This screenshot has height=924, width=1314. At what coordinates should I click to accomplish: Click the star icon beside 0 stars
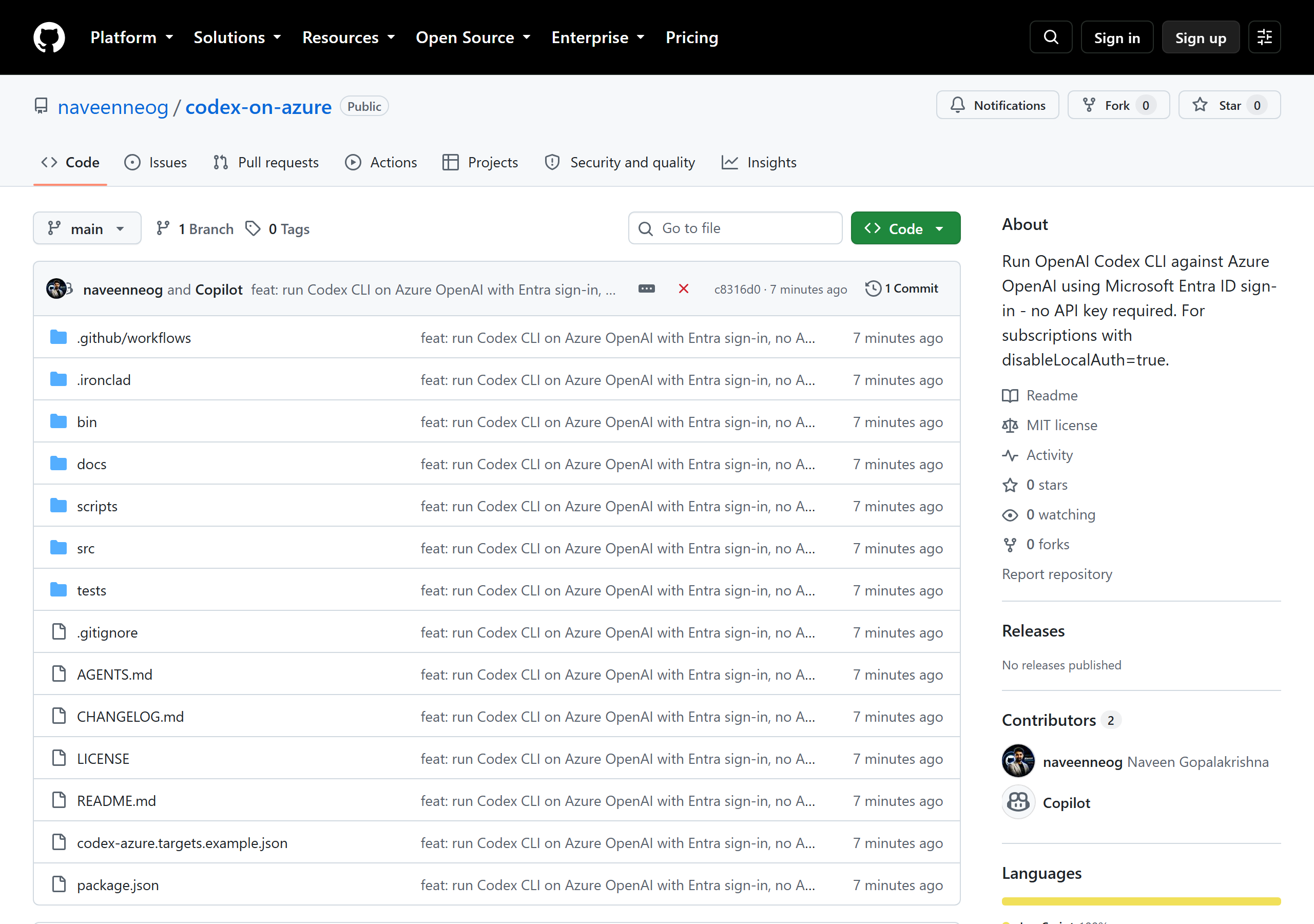pos(1010,485)
